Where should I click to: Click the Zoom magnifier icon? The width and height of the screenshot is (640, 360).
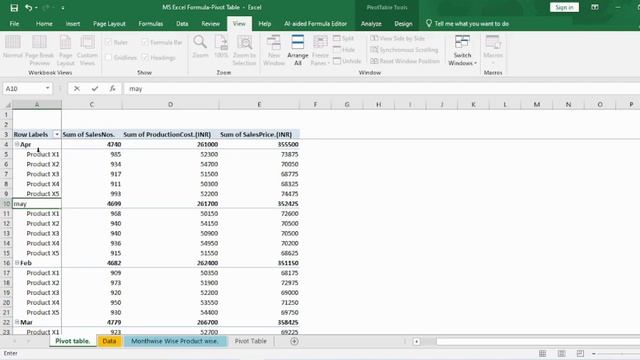[x=200, y=47]
